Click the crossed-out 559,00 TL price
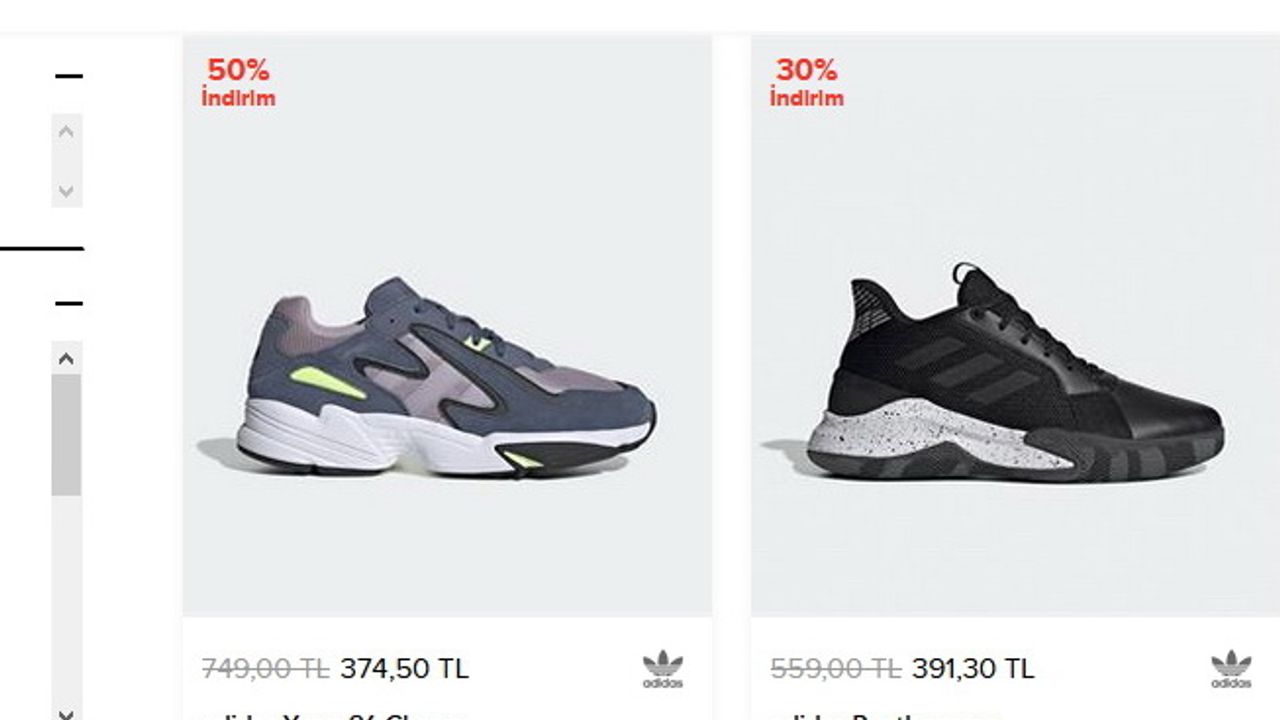 835,668
